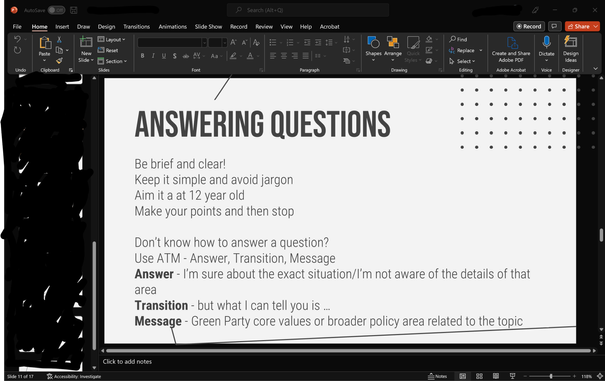
Task: Toggle the Notes pane in status bar
Action: [437, 376]
